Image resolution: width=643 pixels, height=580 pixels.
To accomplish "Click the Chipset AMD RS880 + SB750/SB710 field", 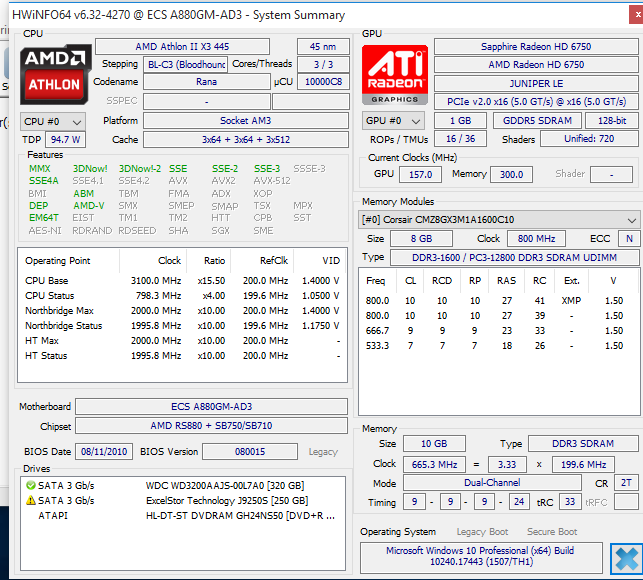I will point(212,426).
